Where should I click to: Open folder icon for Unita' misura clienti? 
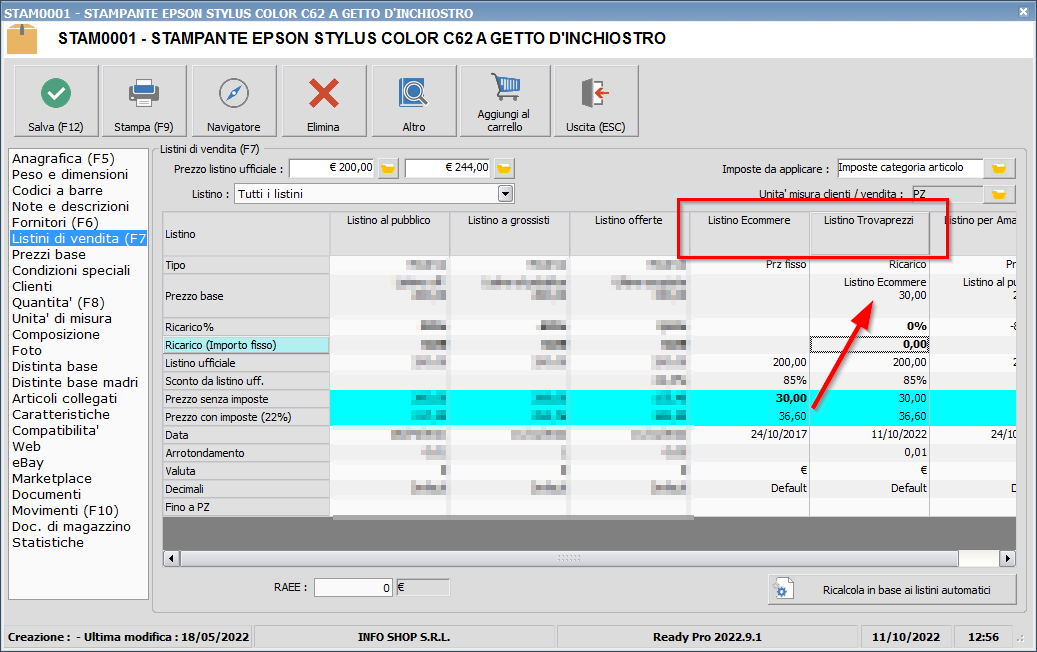coord(999,194)
